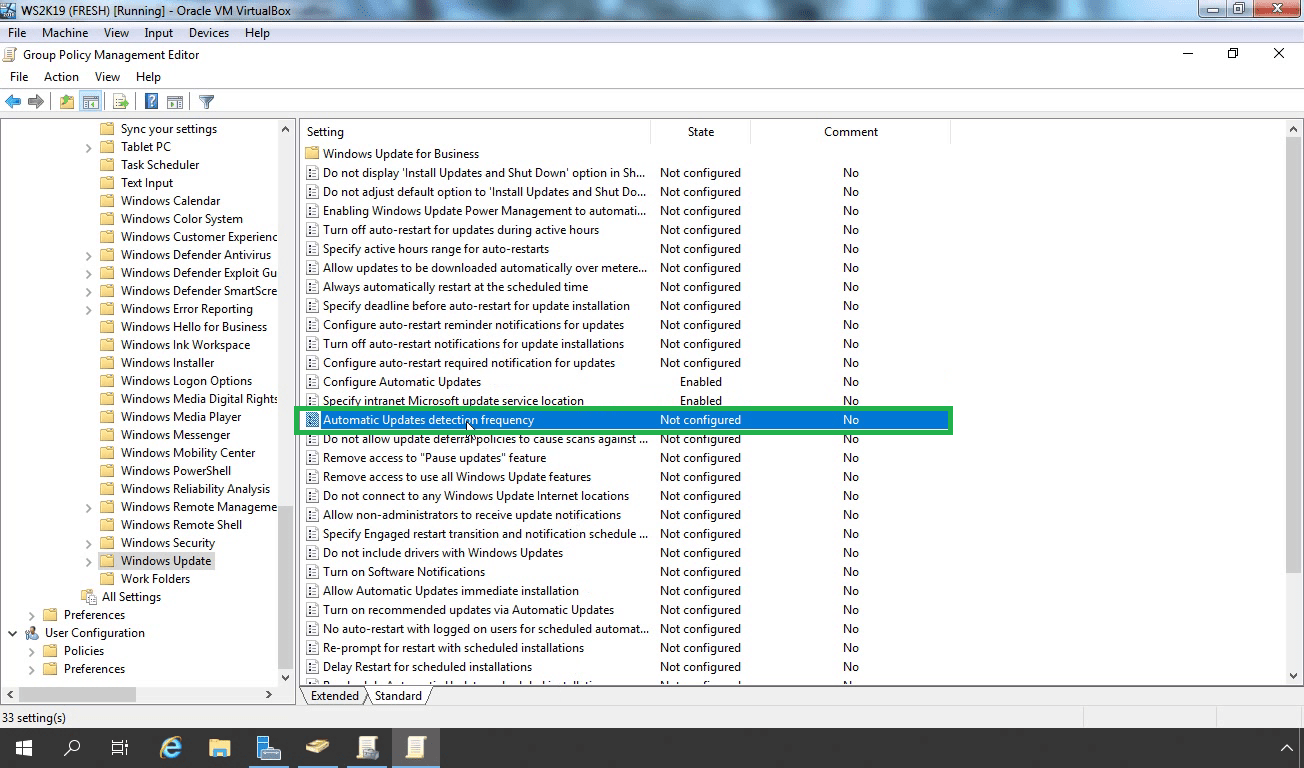The height and width of the screenshot is (768, 1304).
Task: Switch to the Extended tab
Action: pos(334,696)
